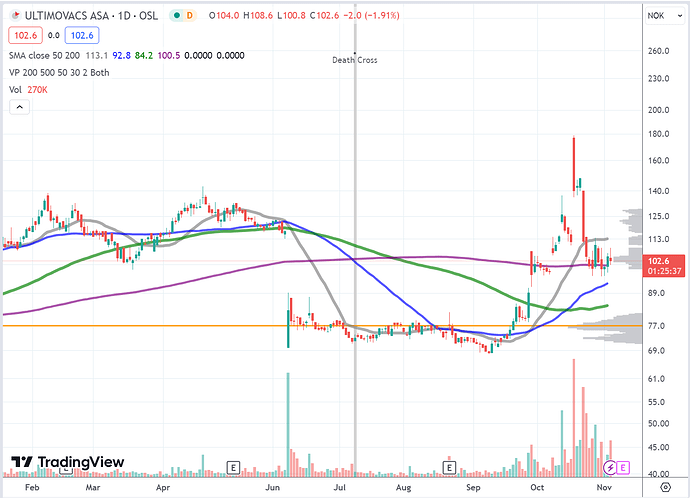Click the current price 102.6 axis label
690x498 pixels.
click(664, 266)
